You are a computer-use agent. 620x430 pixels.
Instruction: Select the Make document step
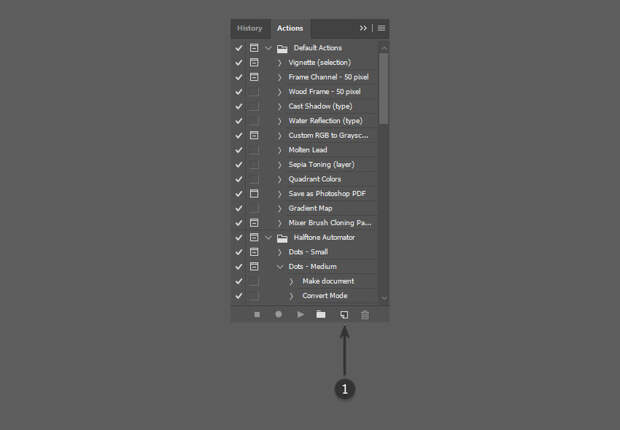[328, 281]
